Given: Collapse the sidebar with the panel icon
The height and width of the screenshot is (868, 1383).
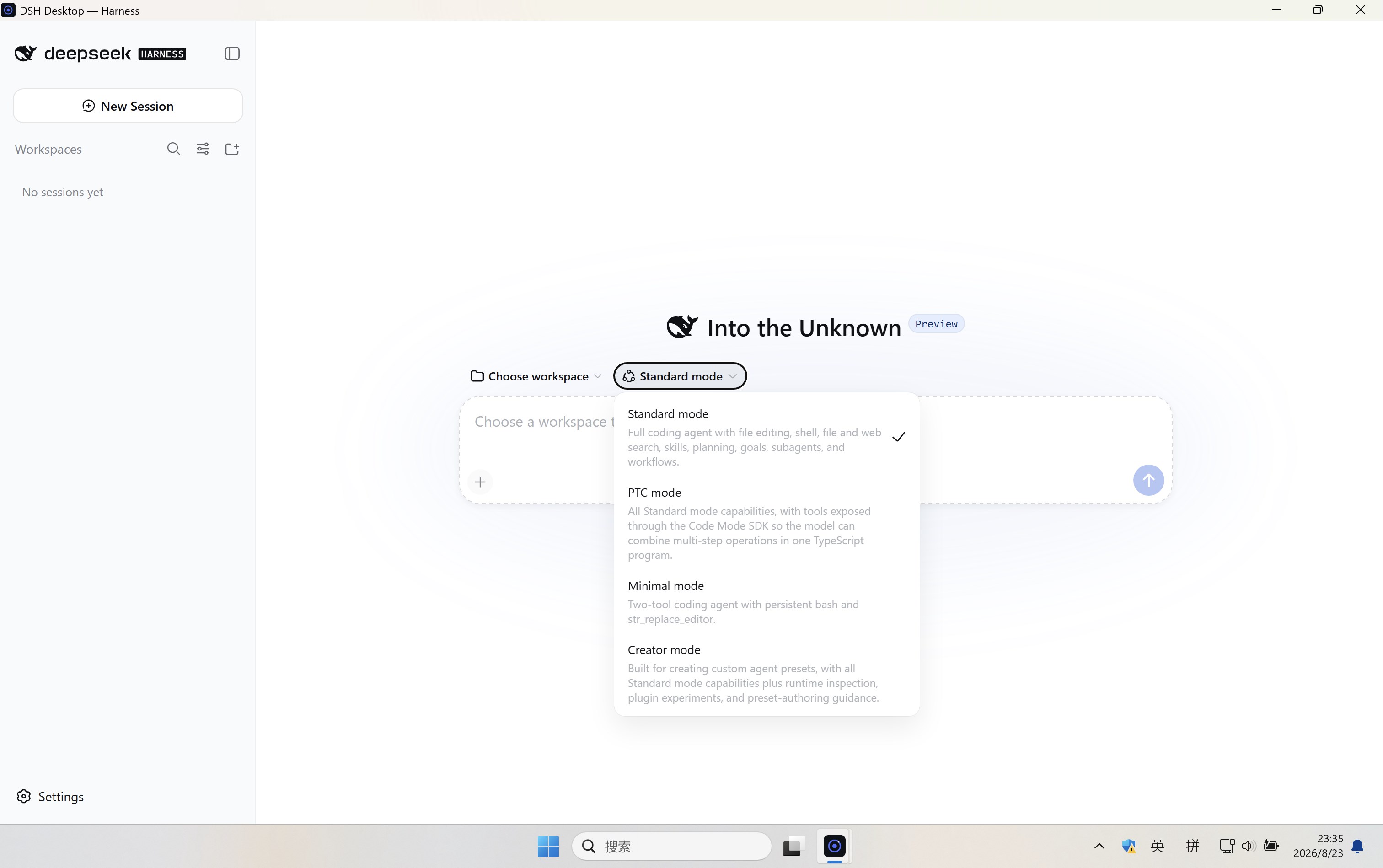Looking at the screenshot, I should [232, 54].
